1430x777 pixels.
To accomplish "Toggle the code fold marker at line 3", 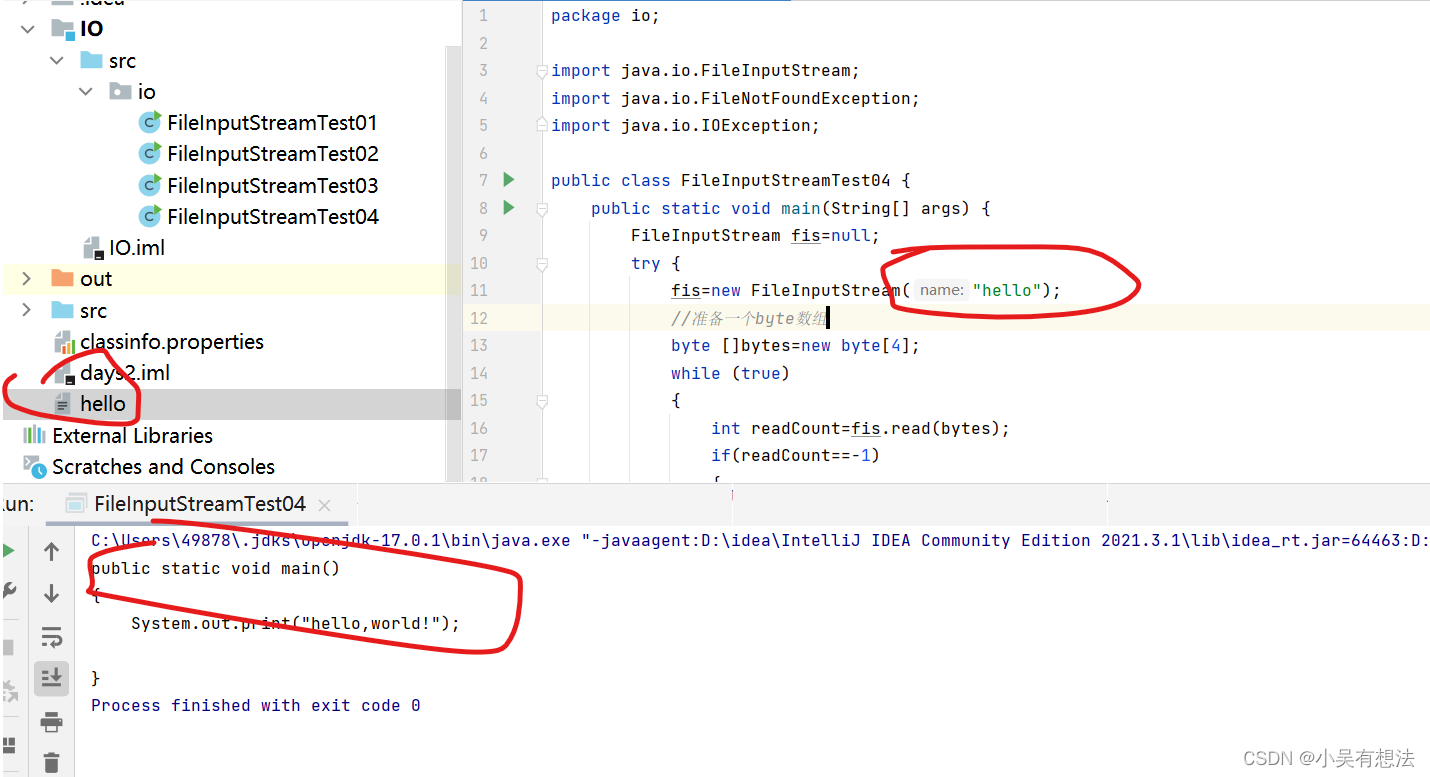I will pyautogui.click(x=541, y=70).
